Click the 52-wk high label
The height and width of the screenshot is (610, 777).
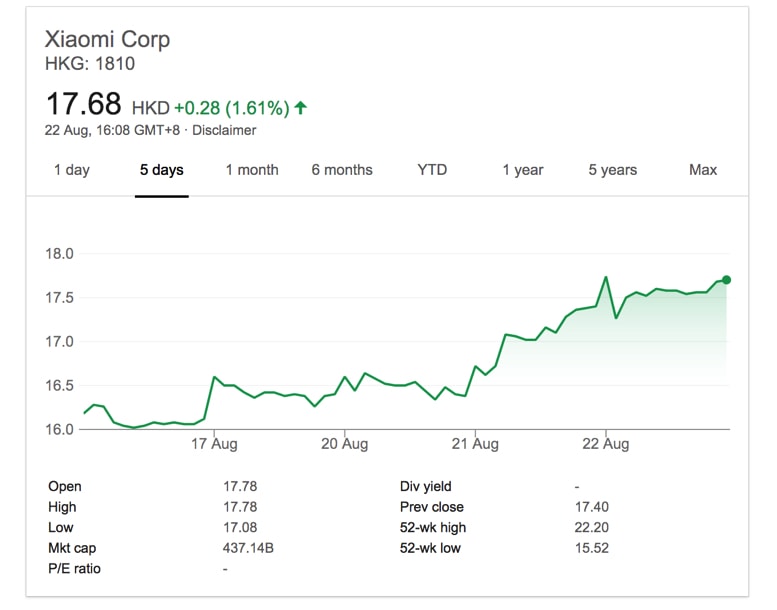tap(433, 527)
